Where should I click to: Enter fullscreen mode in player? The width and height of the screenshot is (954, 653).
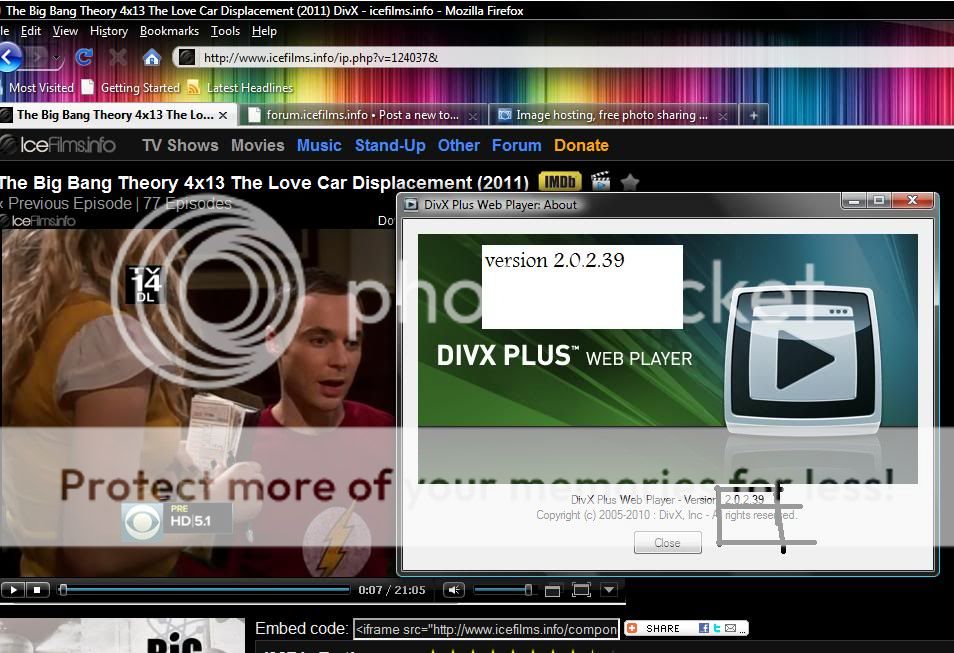581,590
